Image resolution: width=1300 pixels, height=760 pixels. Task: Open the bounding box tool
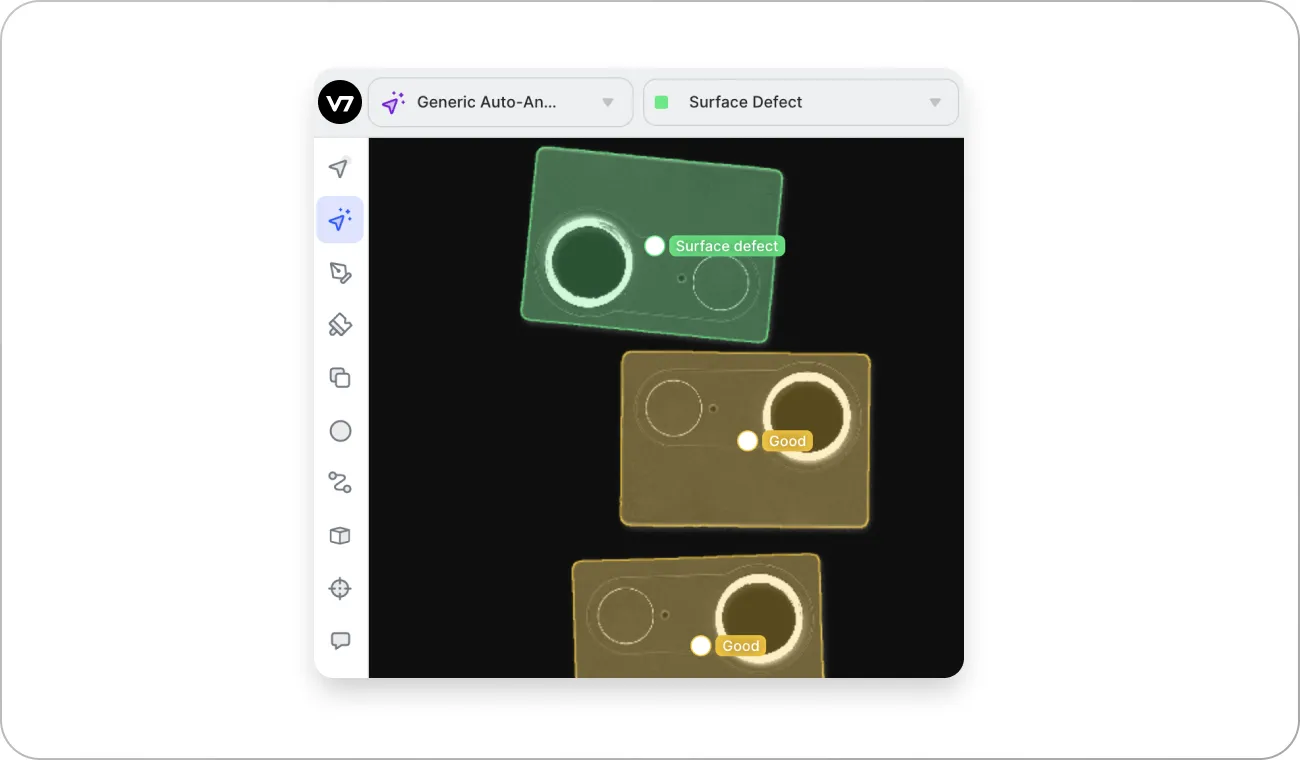coord(340,377)
